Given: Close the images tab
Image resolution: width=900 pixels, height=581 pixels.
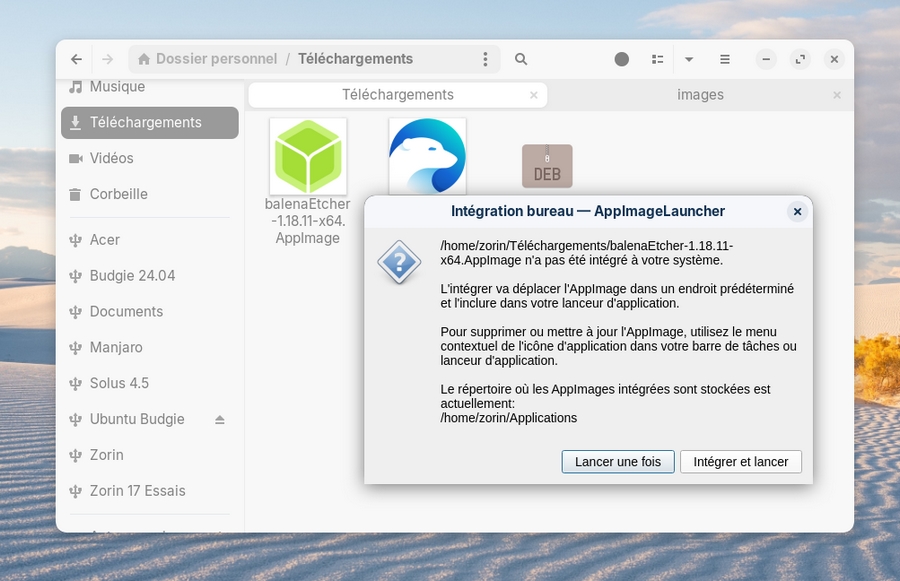Looking at the screenshot, I should tap(837, 95).
